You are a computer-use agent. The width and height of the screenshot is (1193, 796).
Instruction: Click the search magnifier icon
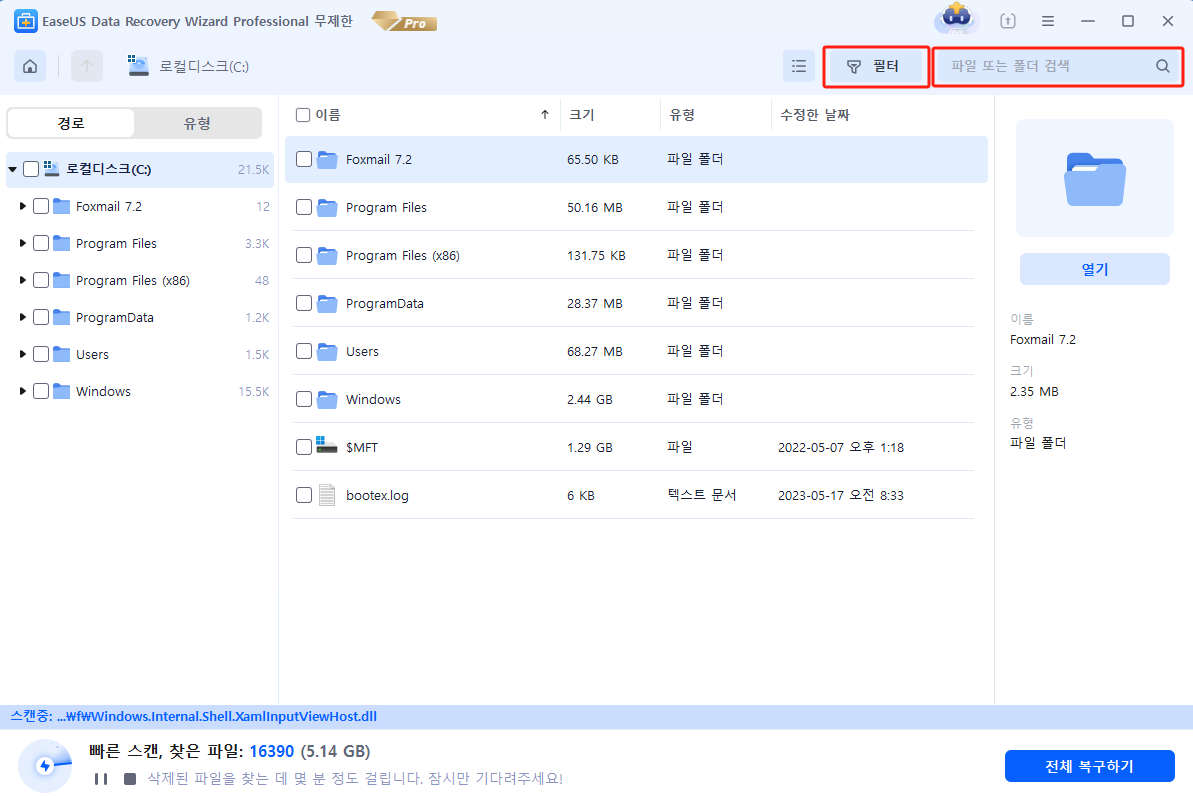(x=1163, y=66)
